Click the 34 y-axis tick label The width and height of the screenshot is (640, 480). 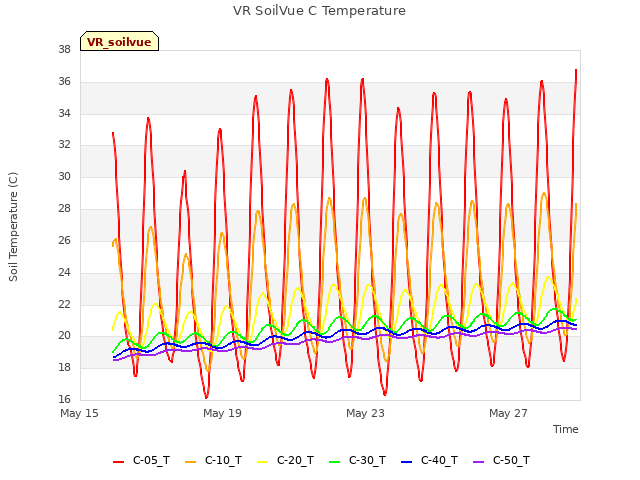[64, 113]
